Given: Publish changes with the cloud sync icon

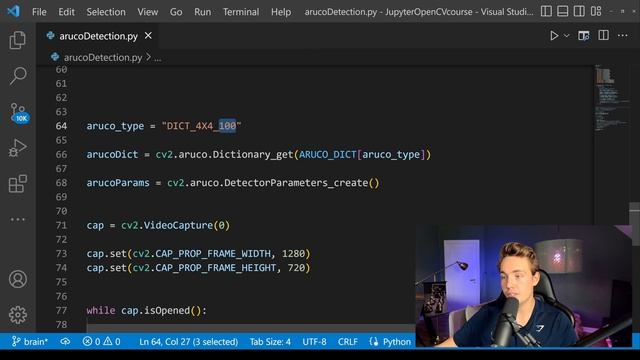Looking at the screenshot, I should (x=65, y=341).
